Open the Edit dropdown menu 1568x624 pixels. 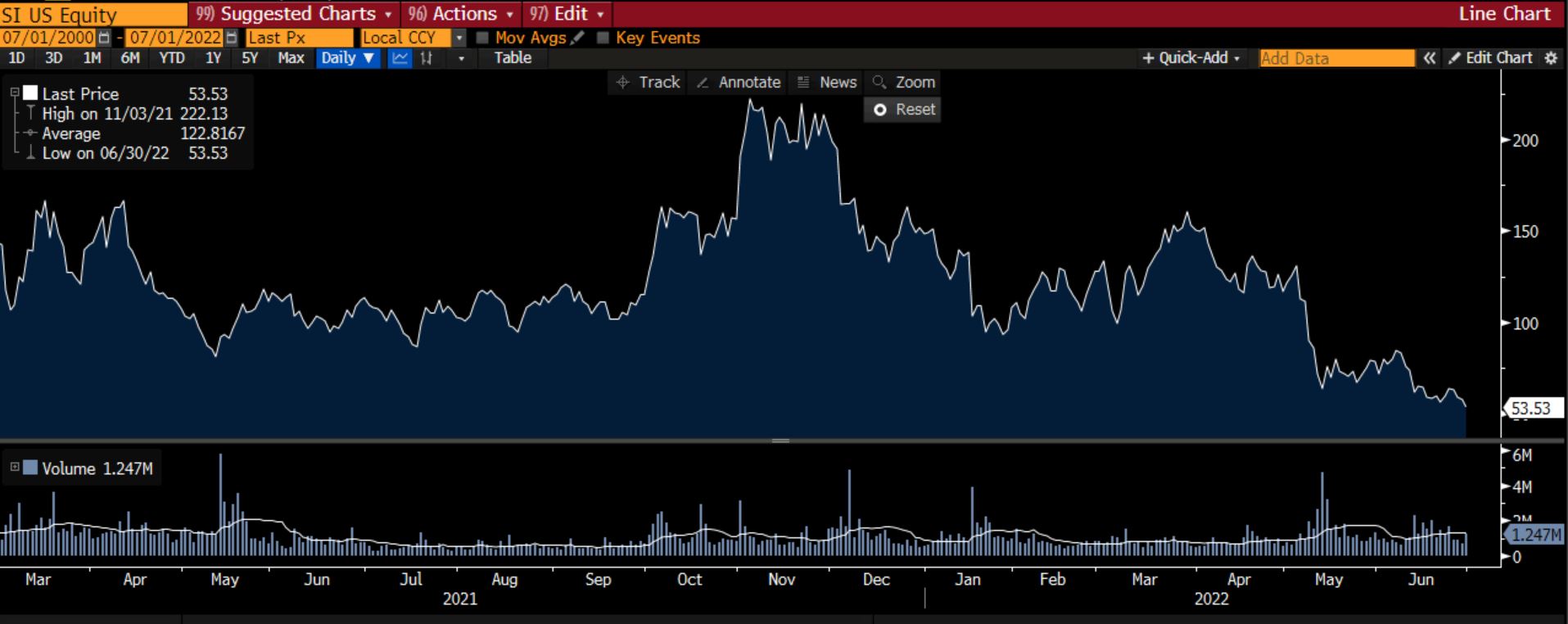pyautogui.click(x=567, y=14)
